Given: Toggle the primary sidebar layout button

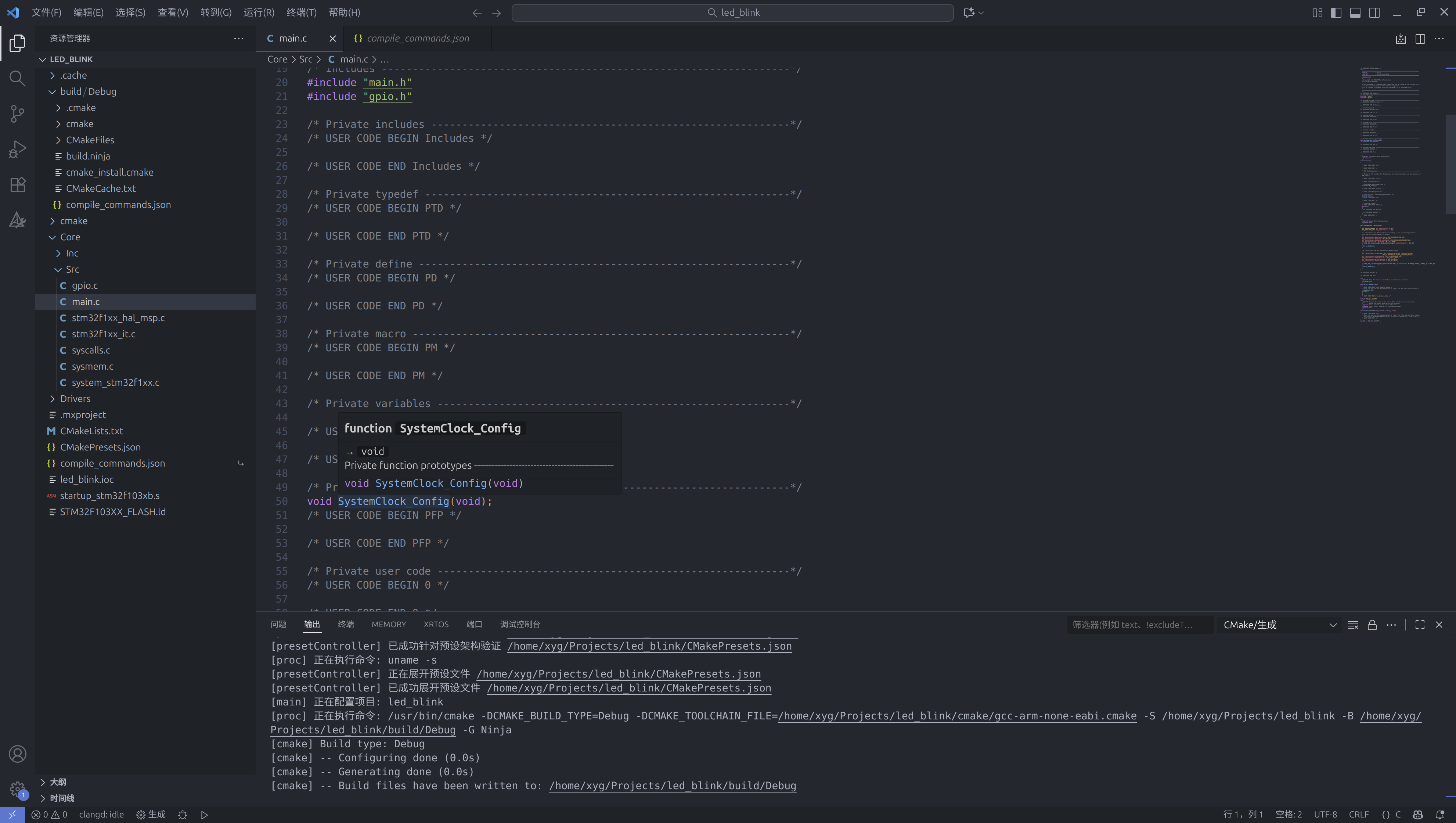Looking at the screenshot, I should point(1336,12).
